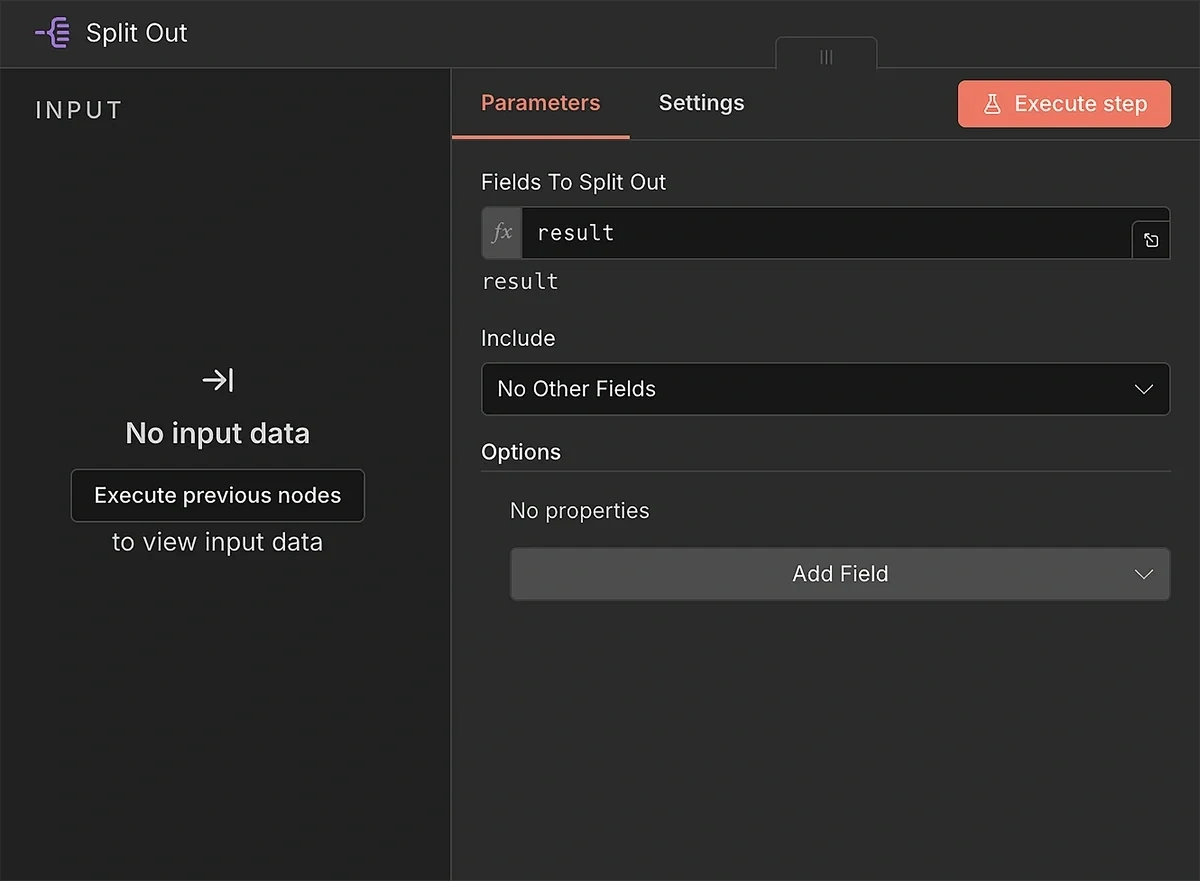Click the flask icon inside Execute step

coord(991,103)
